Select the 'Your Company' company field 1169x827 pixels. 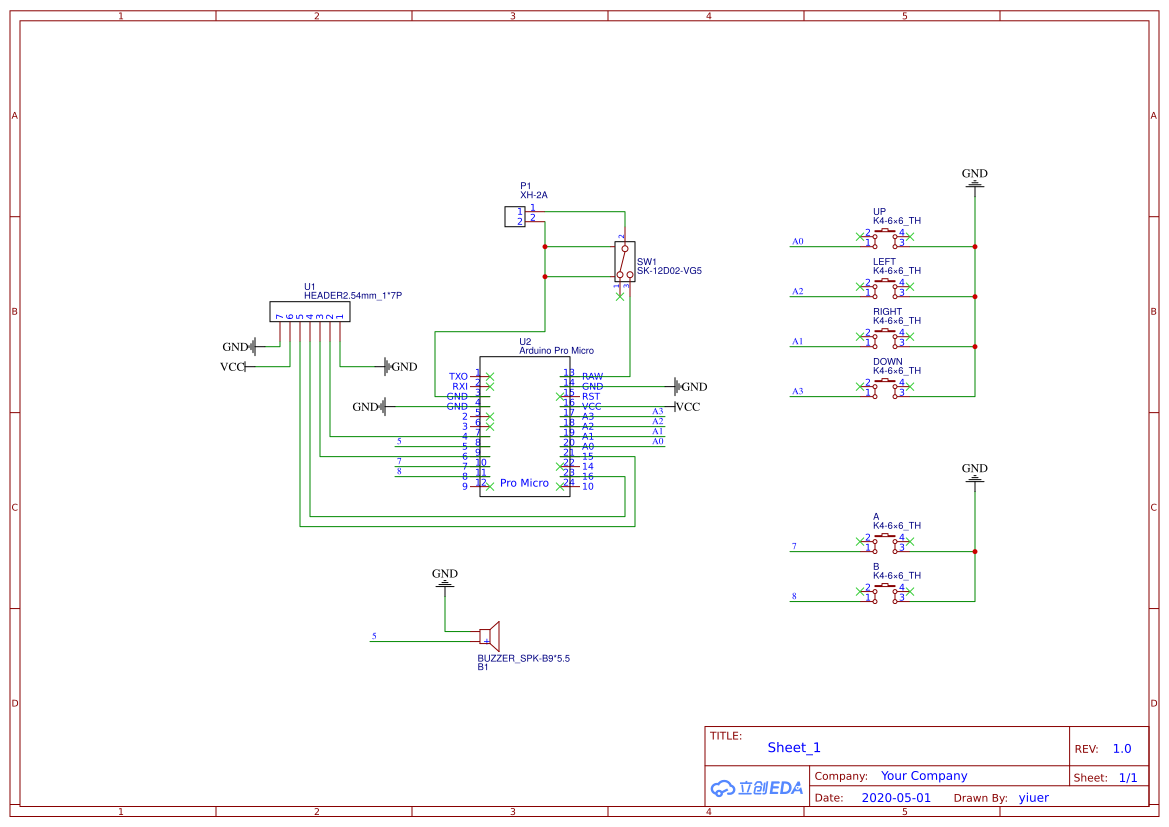click(x=924, y=776)
